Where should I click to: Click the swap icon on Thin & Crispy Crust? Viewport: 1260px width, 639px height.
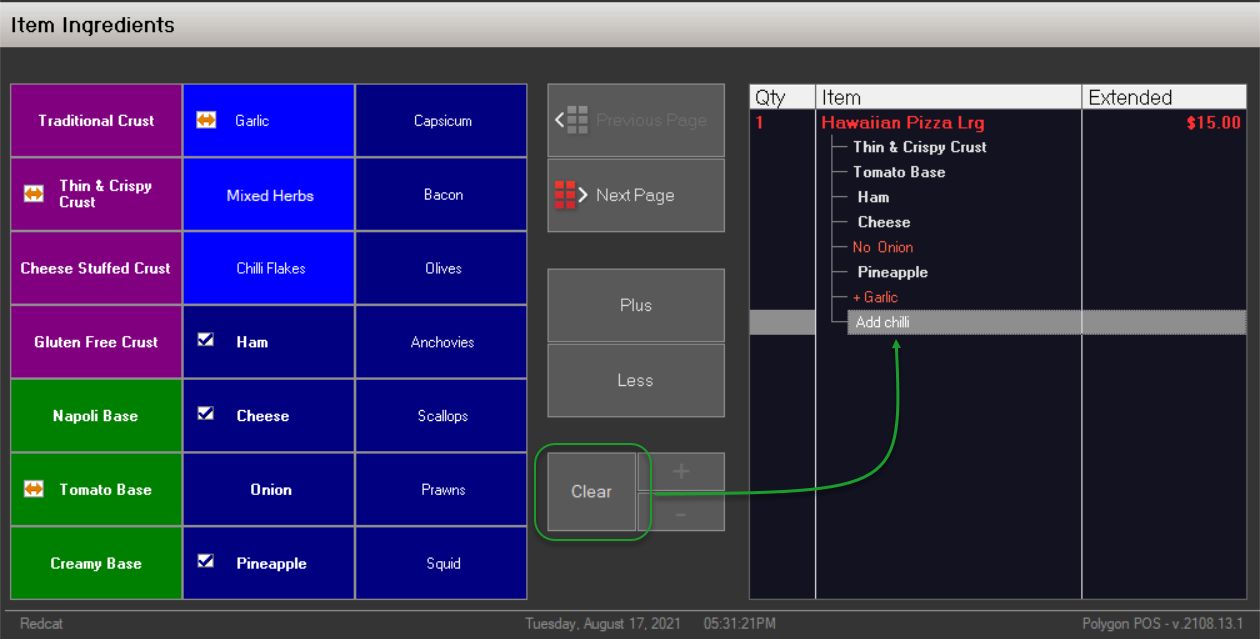pyautogui.click(x=32, y=194)
